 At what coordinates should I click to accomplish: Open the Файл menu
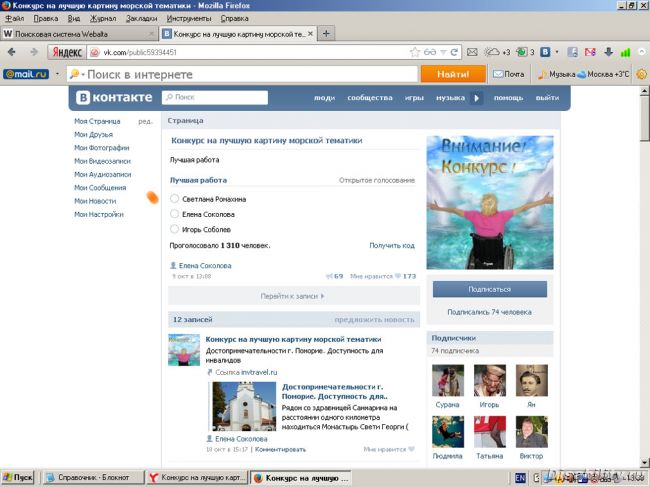[x=15, y=19]
